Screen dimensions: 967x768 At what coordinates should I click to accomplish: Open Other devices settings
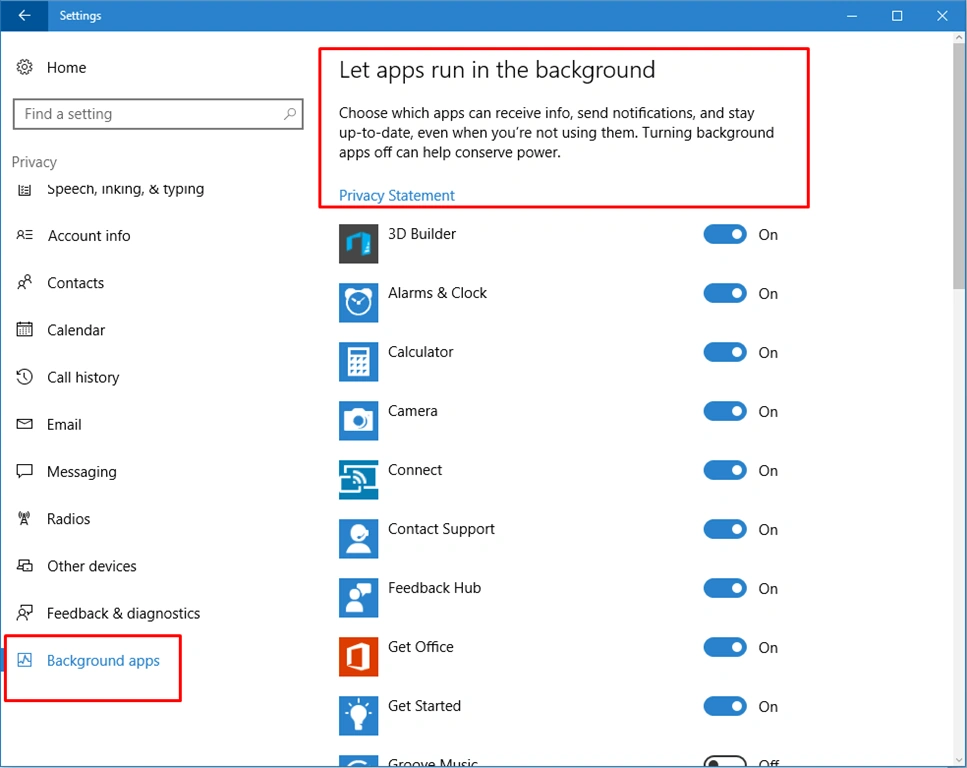pos(92,566)
